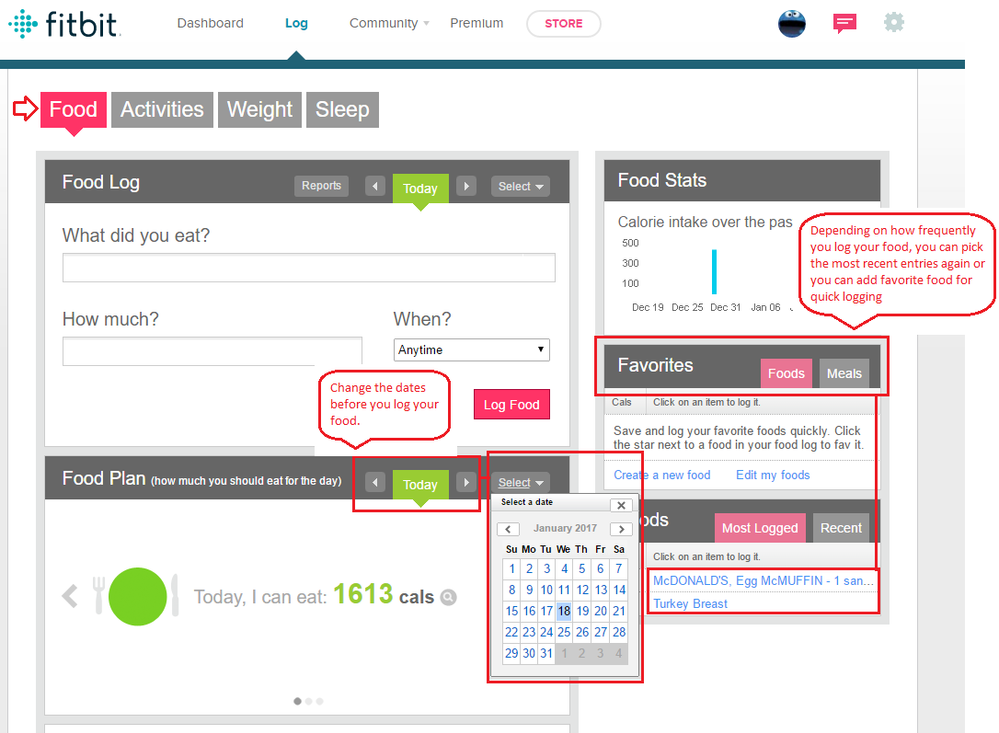Switch Favorites to Meals view

pyautogui.click(x=843, y=373)
